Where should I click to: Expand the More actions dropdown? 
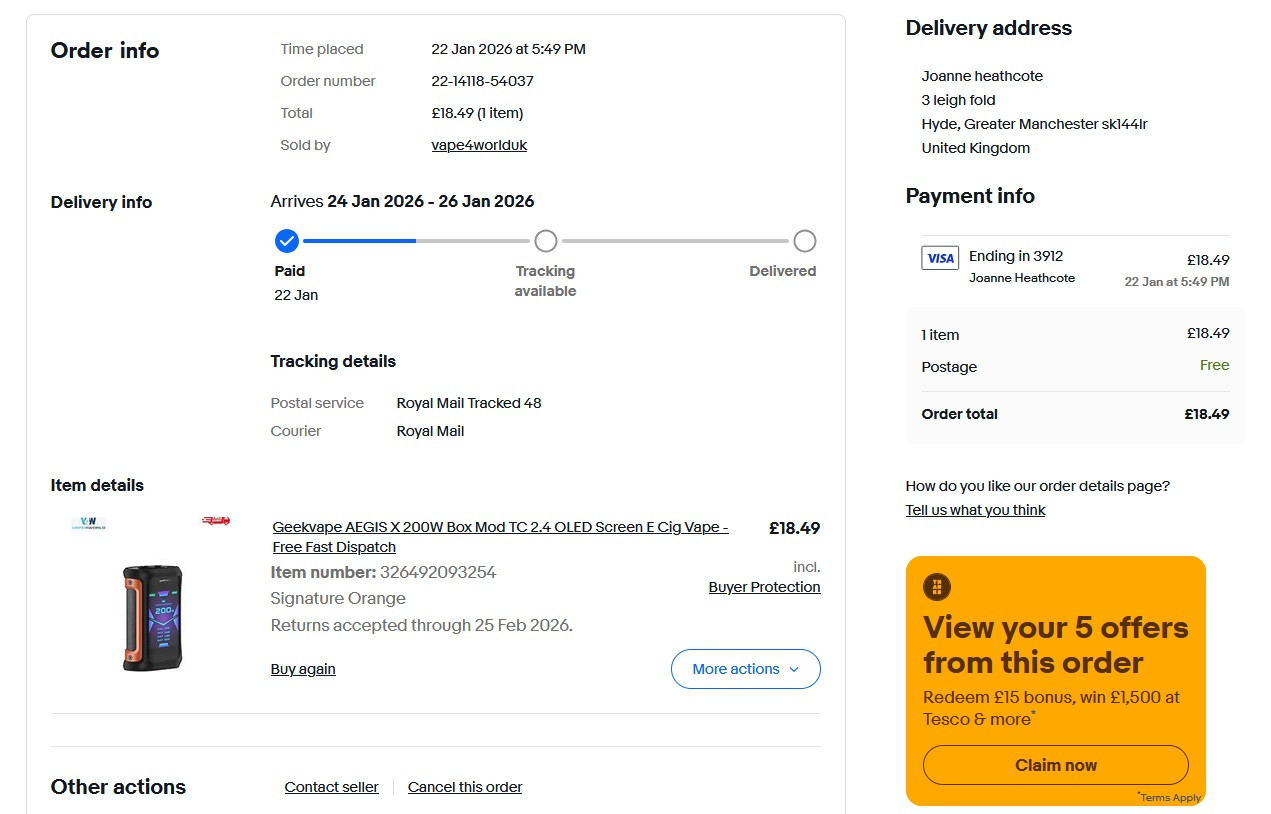click(x=746, y=669)
